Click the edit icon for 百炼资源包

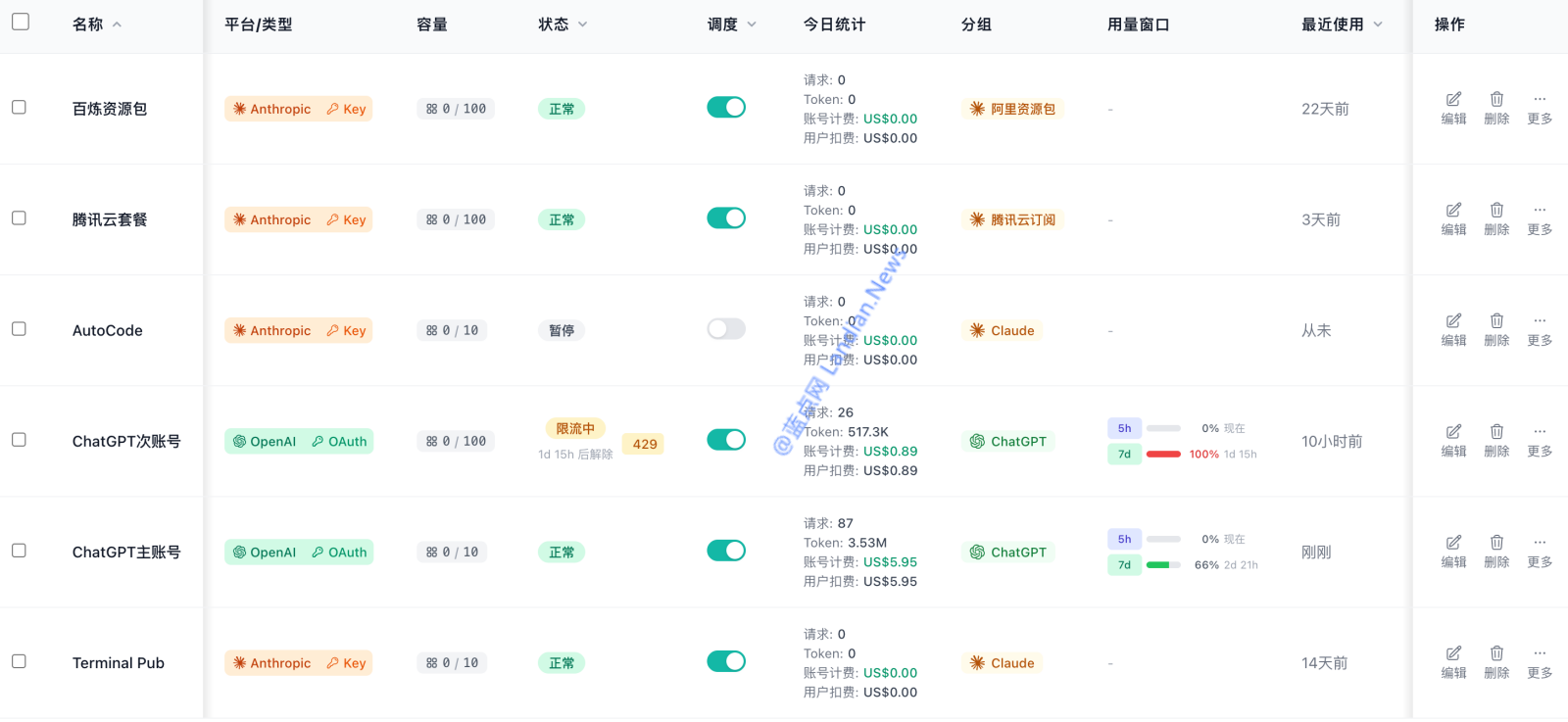tap(1453, 100)
